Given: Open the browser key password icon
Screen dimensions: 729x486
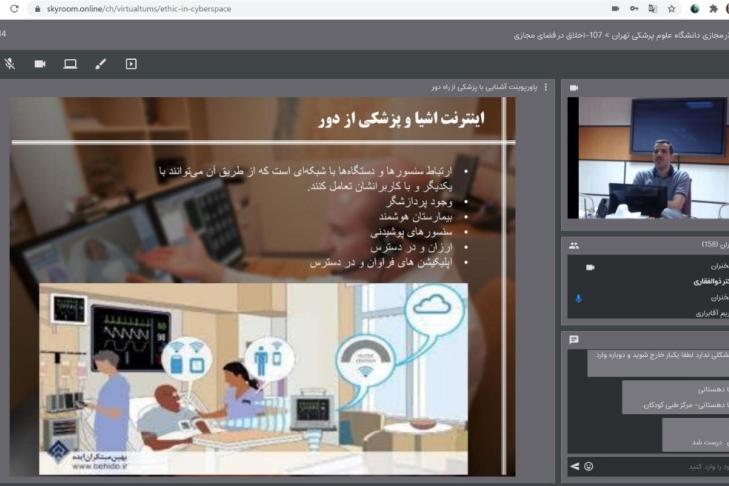Looking at the screenshot, I should pos(631,8).
